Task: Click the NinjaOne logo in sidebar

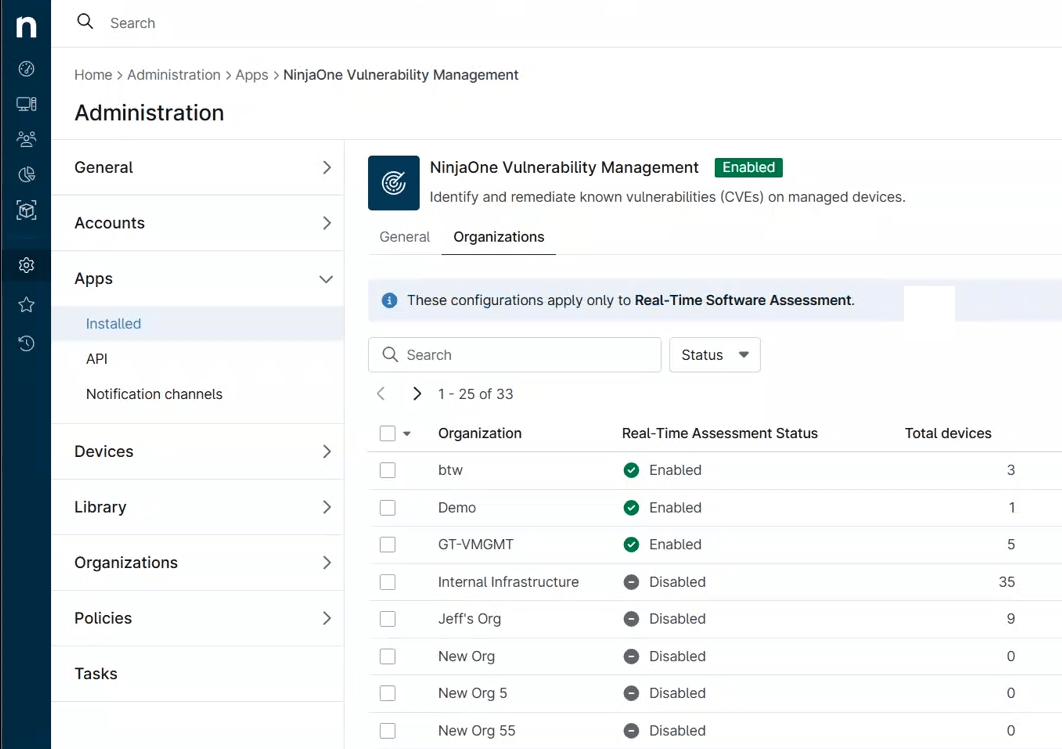Action: click(26, 26)
